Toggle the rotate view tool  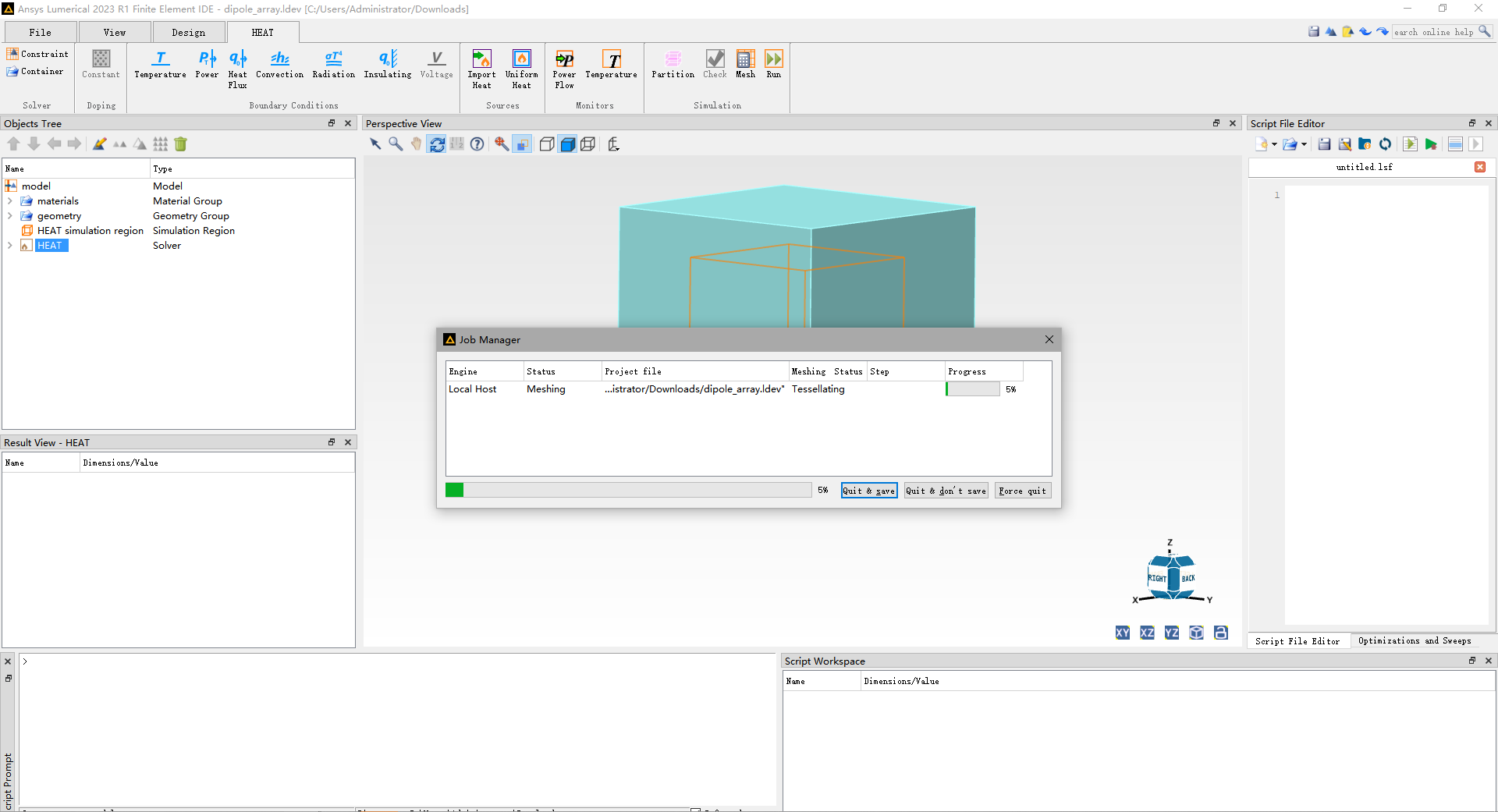(x=437, y=144)
